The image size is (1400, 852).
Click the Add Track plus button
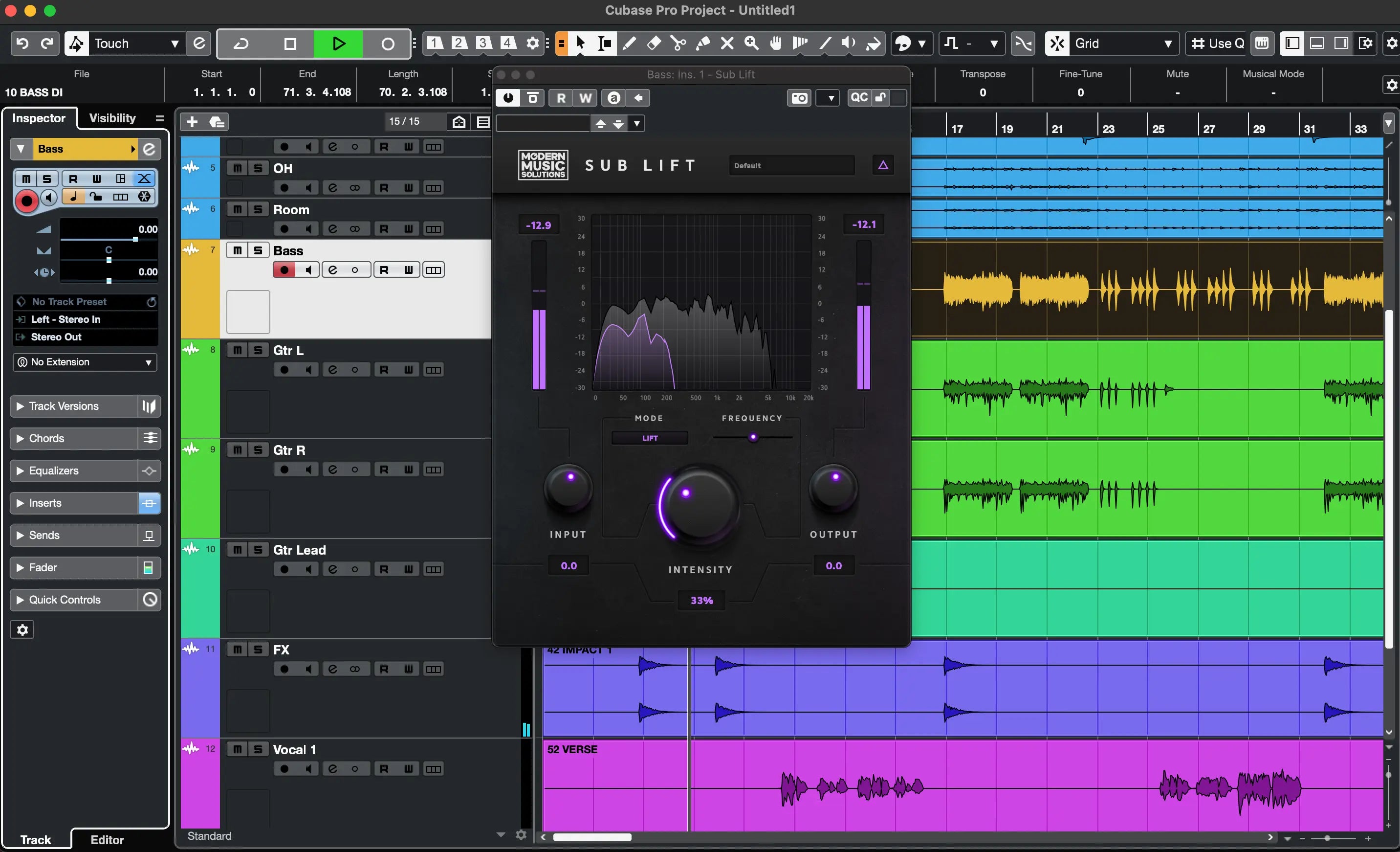192,122
